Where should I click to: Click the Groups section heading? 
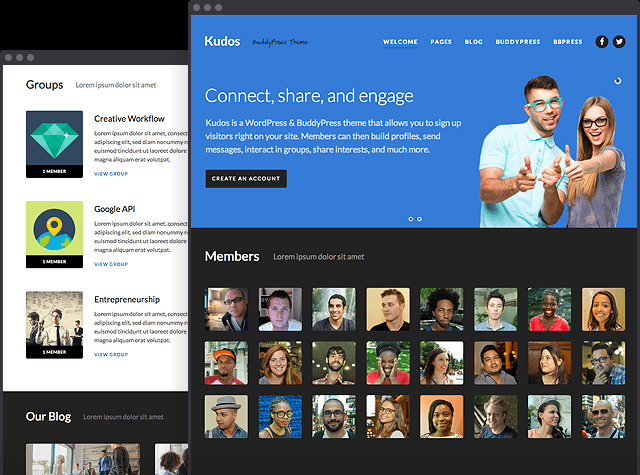pos(44,85)
